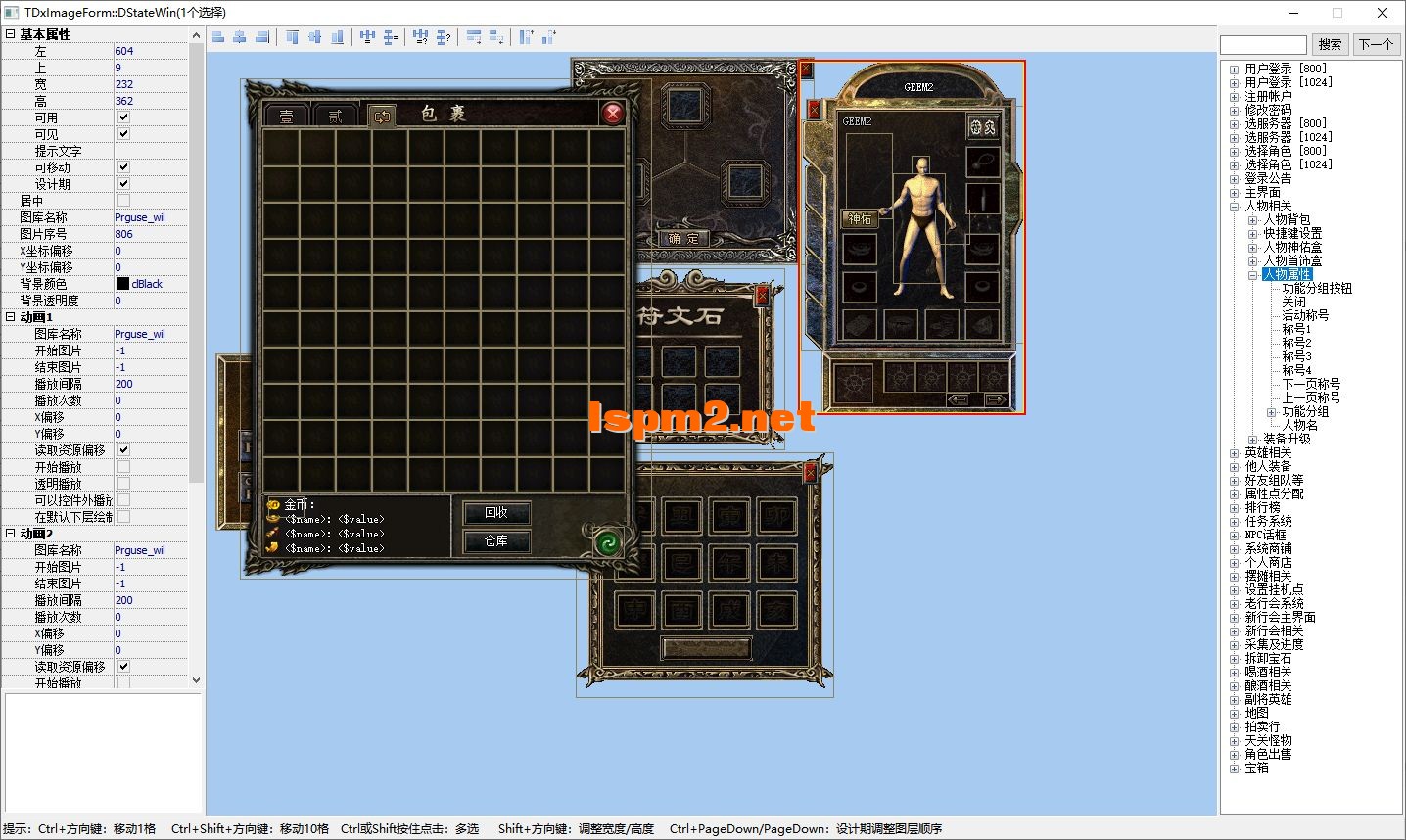Collapse the 动画1 property group

click(x=10, y=317)
